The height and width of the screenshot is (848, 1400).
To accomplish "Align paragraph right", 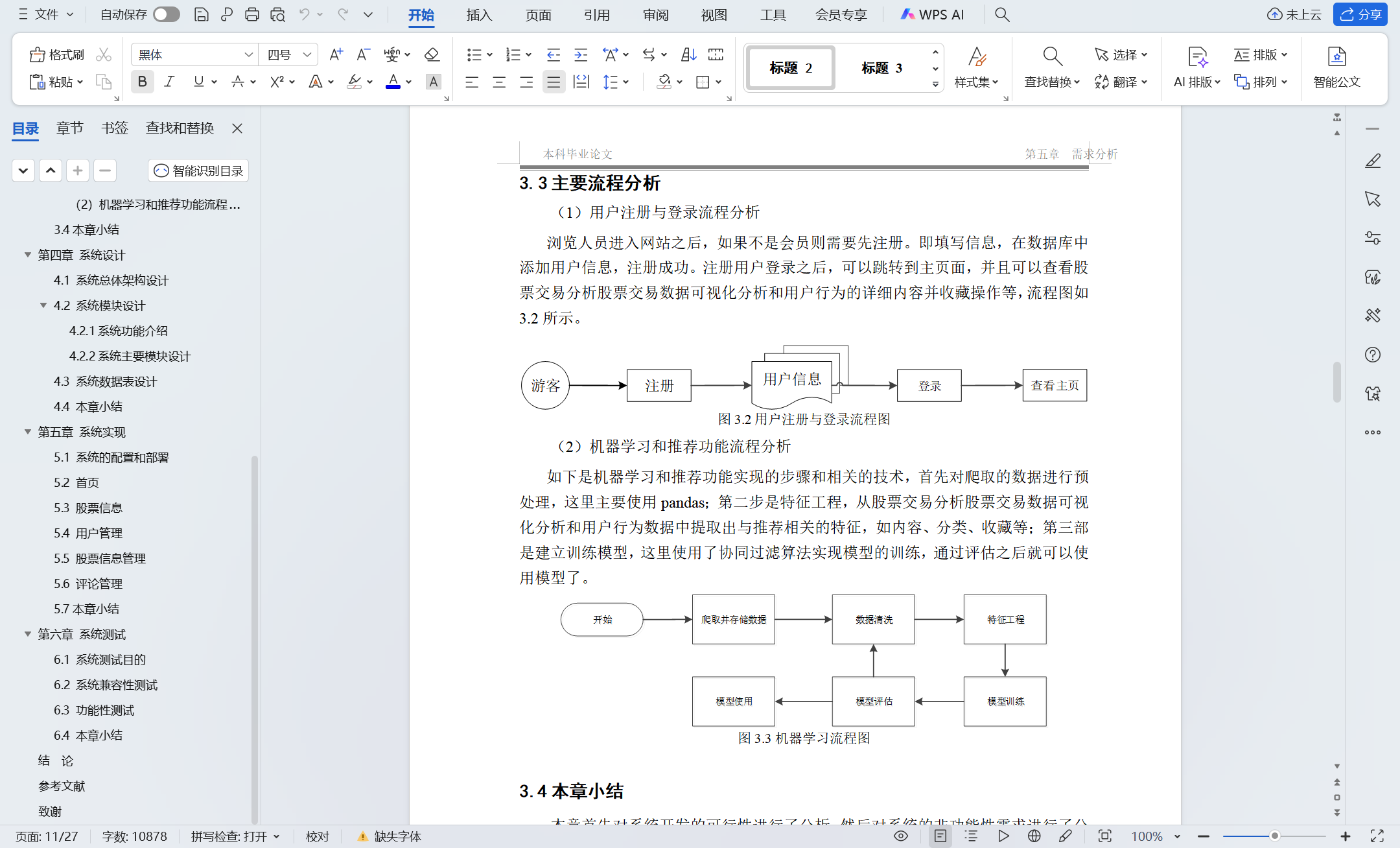I will [526, 82].
